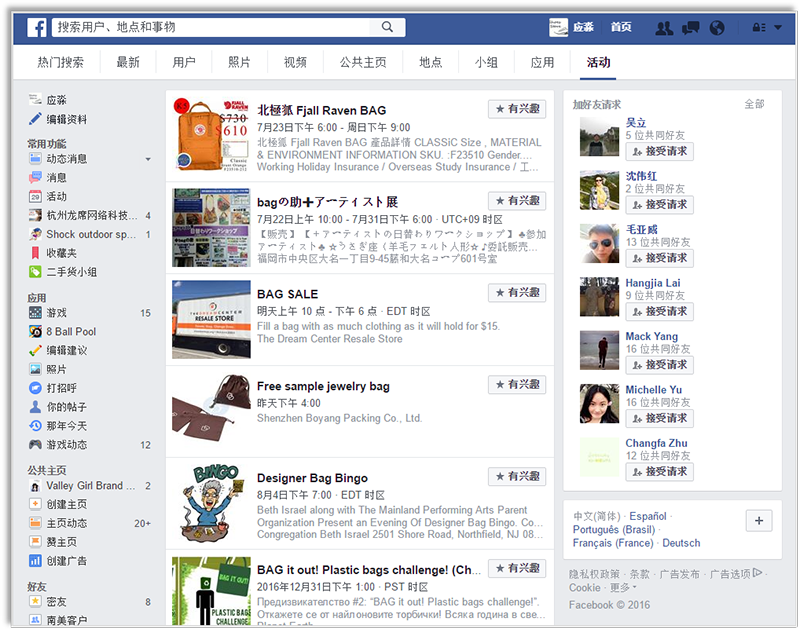Screen dimensions: 800x629
Task: Click the 编辑建议 checkmark icon
Action: (x=35, y=350)
